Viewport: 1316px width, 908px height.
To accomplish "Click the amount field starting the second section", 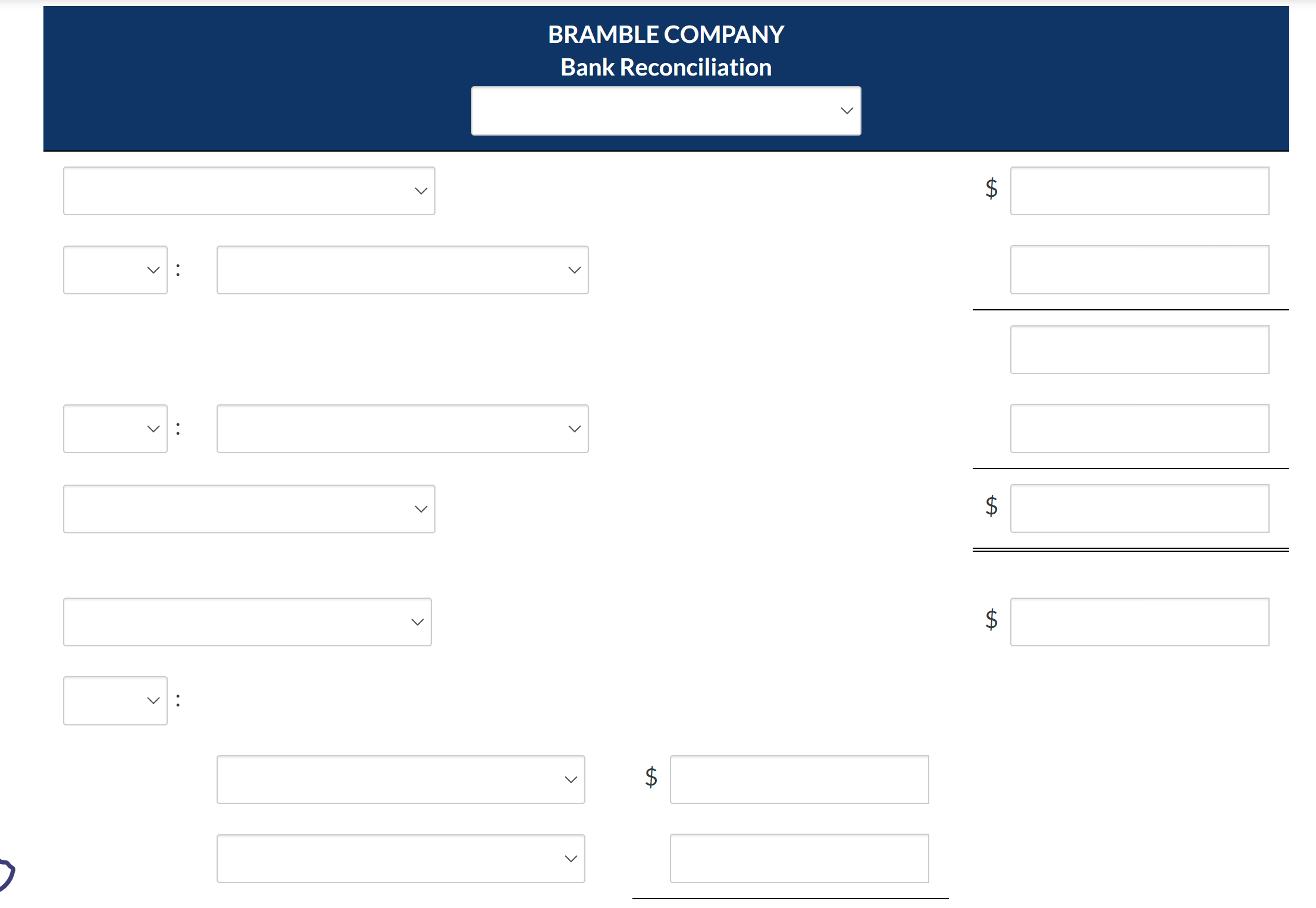I will point(1139,621).
